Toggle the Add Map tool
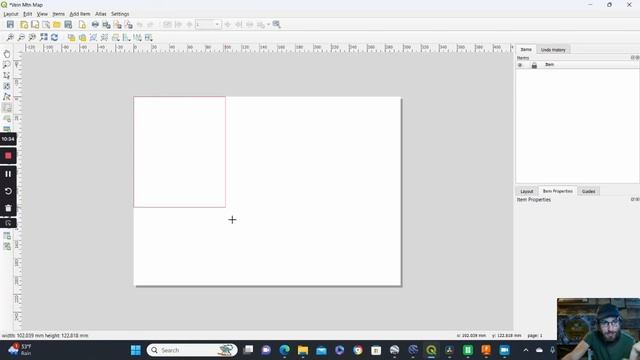Image resolution: width=640 pixels, height=360 pixels. 7,108
